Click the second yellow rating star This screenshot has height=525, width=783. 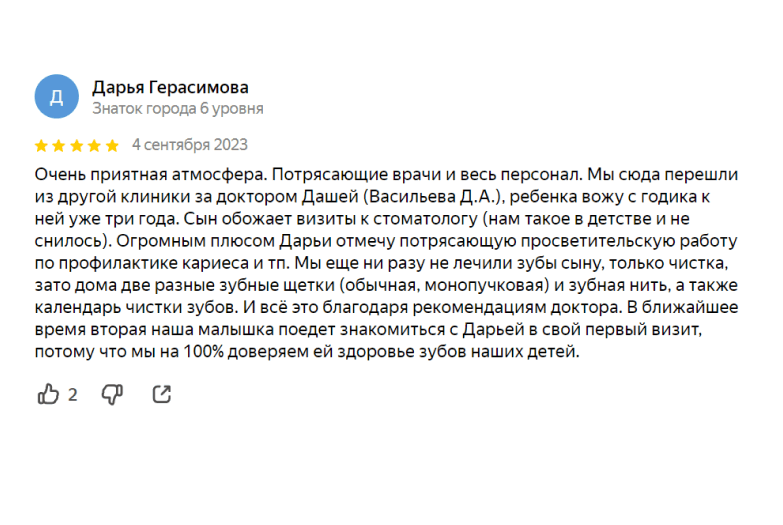tap(59, 146)
